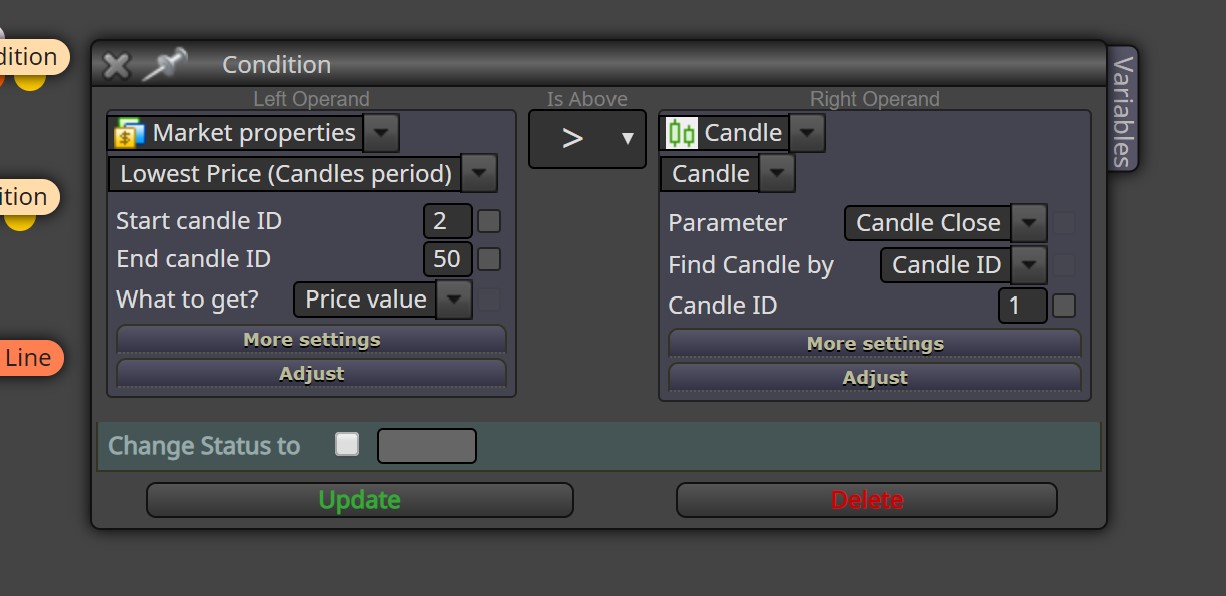Expand More settings in Left Operand
1226x596 pixels.
(x=312, y=340)
